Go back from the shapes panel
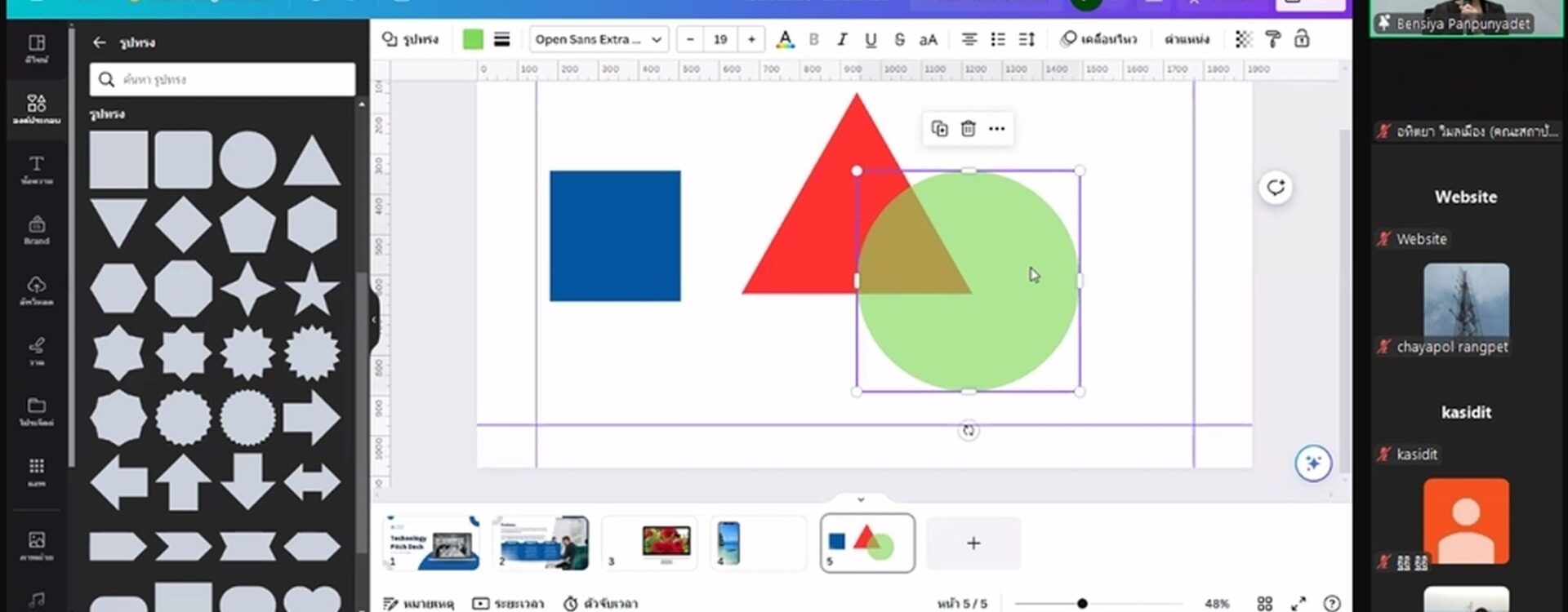Viewport: 1568px width, 612px height. click(x=100, y=42)
